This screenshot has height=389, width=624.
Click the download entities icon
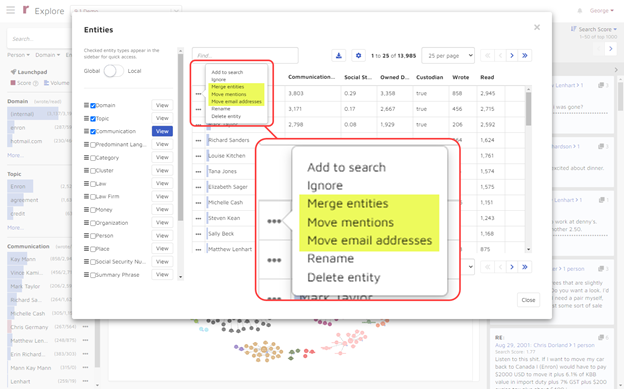point(339,56)
